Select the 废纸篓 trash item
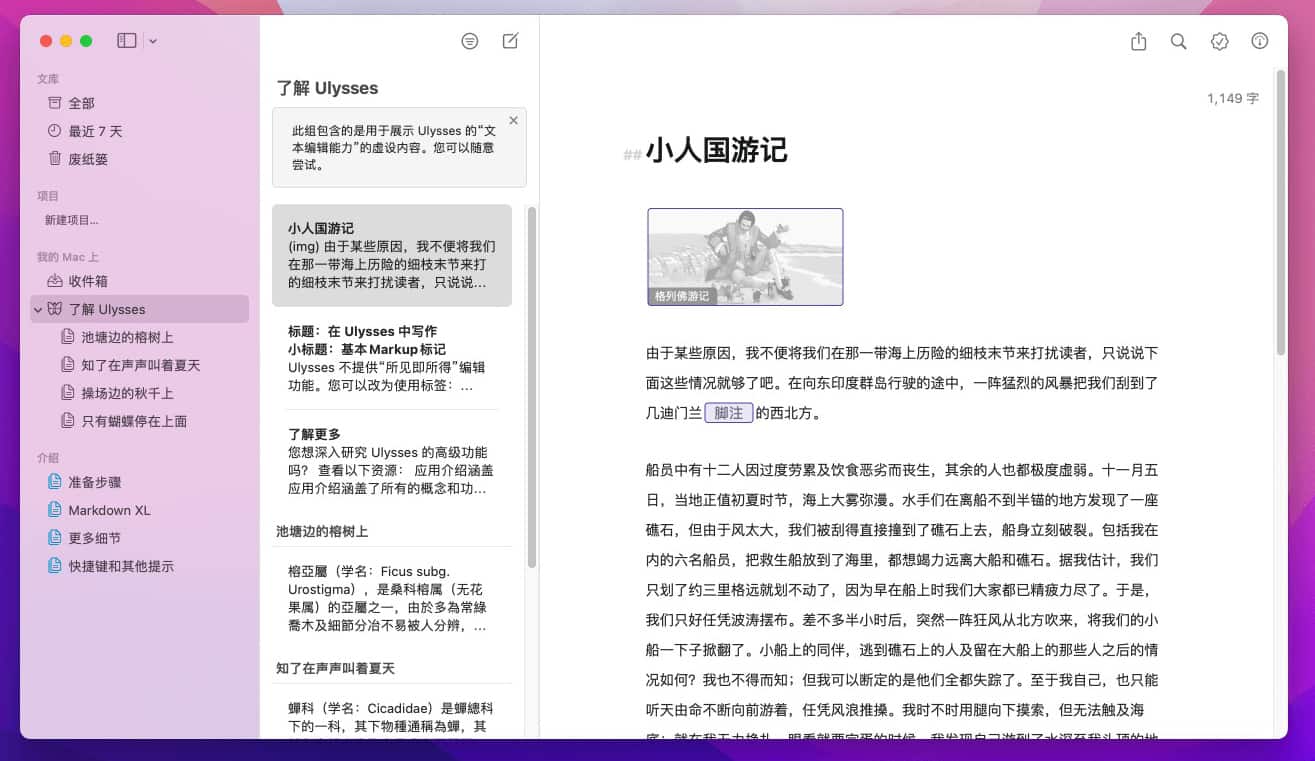1315x761 pixels. tap(88, 159)
